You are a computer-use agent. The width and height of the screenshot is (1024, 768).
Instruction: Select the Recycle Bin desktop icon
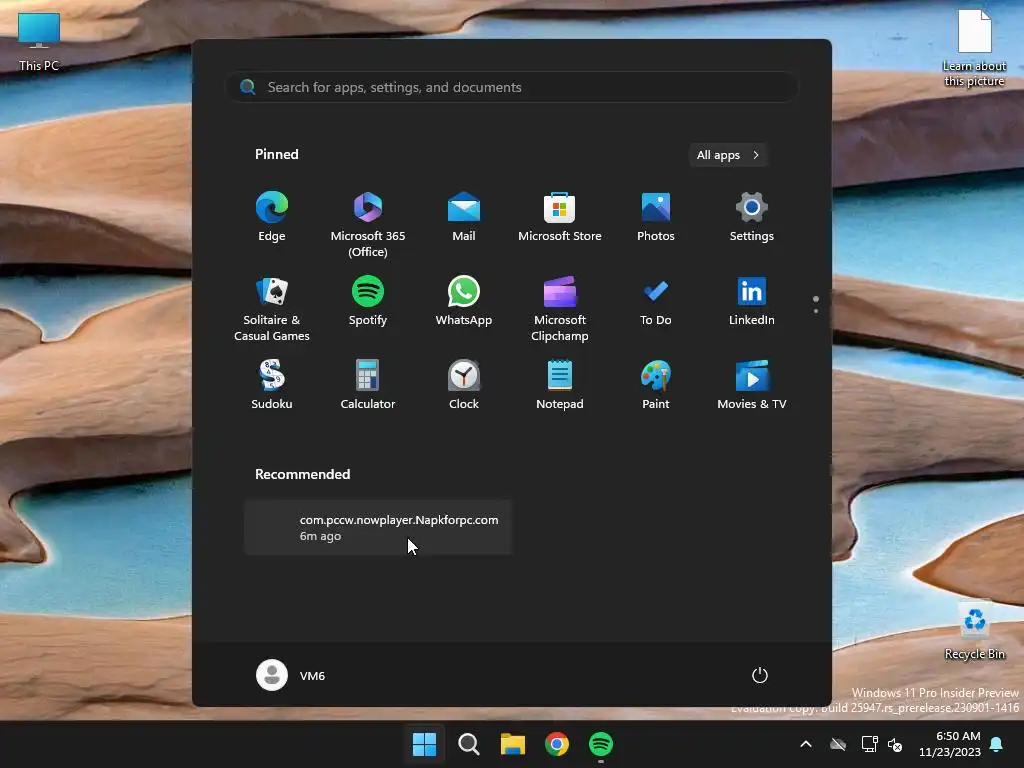974,630
